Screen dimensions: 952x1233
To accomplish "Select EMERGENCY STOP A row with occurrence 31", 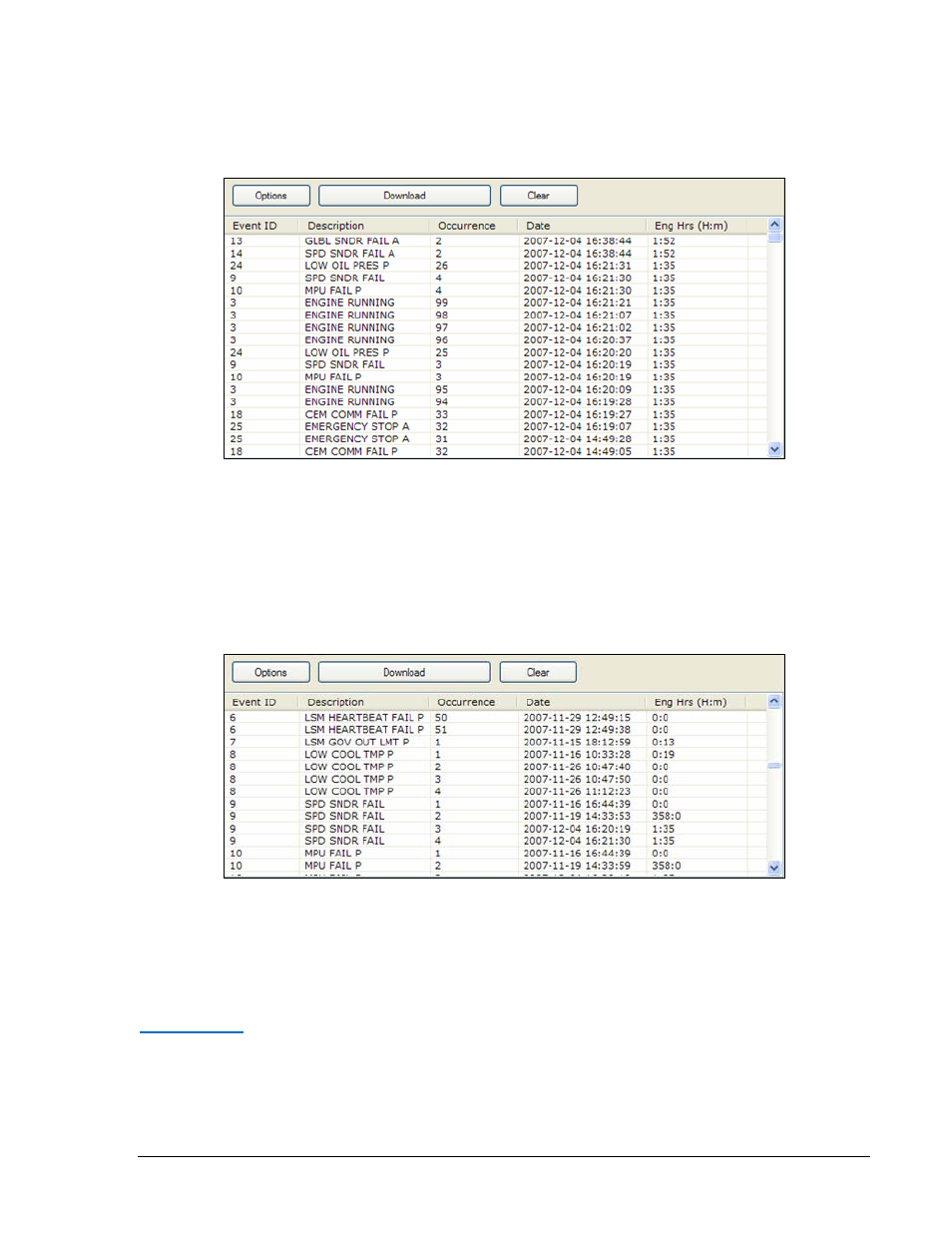I will coord(497,439).
